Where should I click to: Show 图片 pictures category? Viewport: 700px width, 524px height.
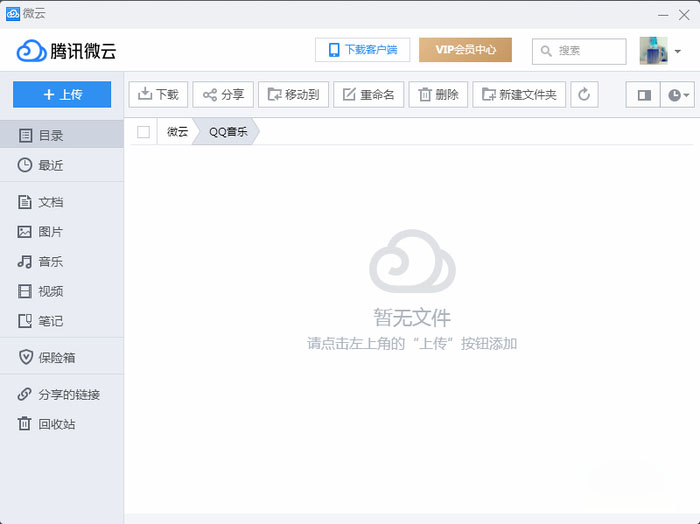62,232
